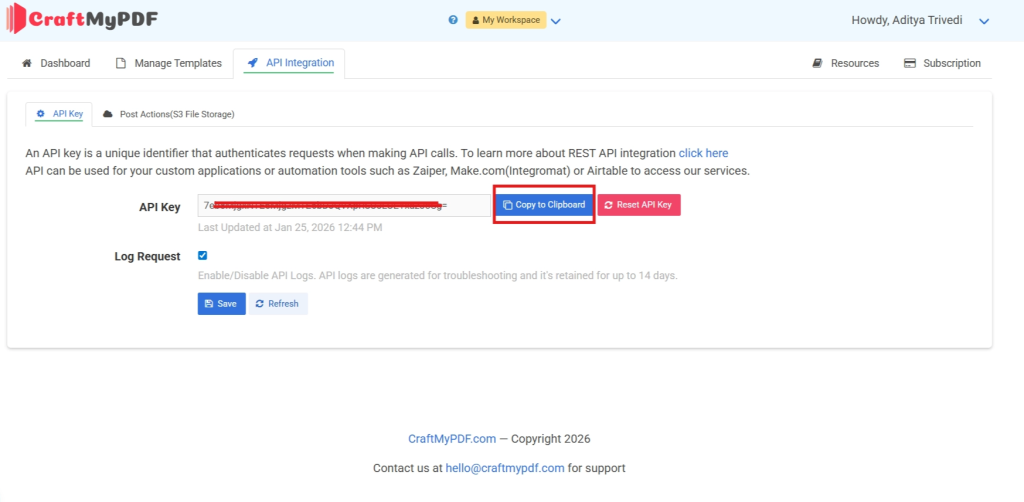
Task: Toggle the Log Request checkbox
Action: [202, 255]
